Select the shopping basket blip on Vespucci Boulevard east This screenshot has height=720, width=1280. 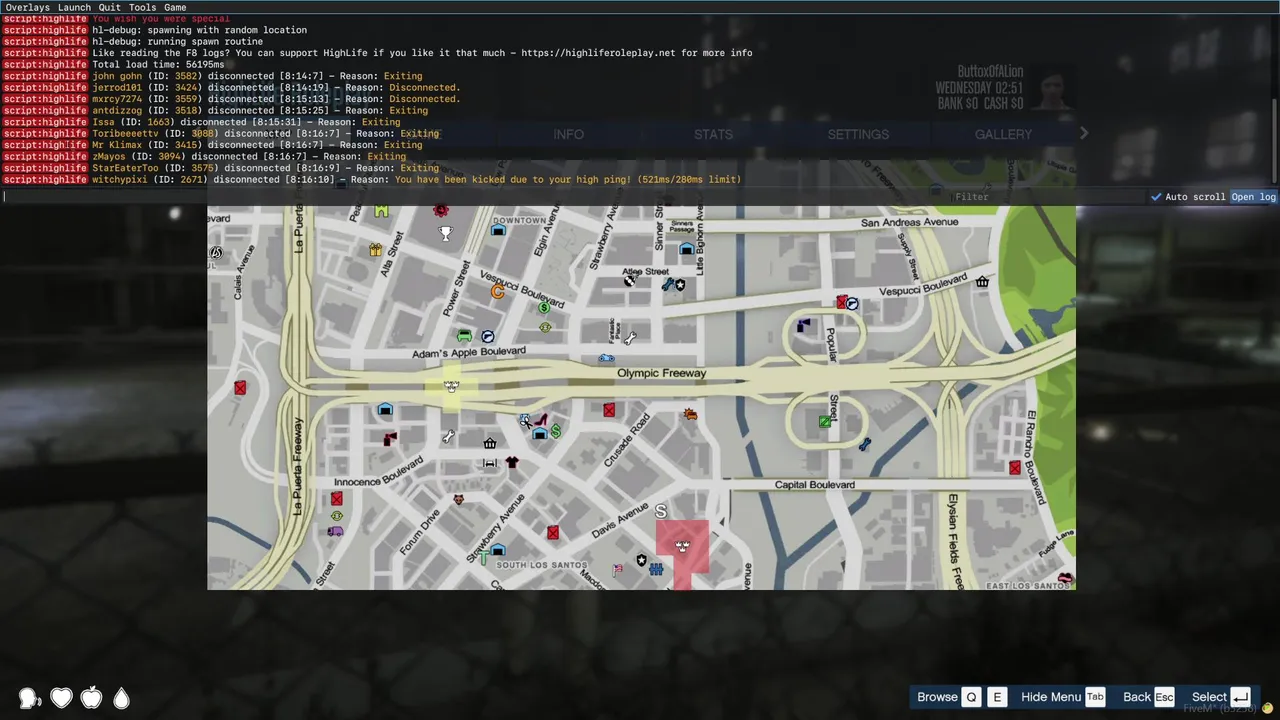coord(982,282)
